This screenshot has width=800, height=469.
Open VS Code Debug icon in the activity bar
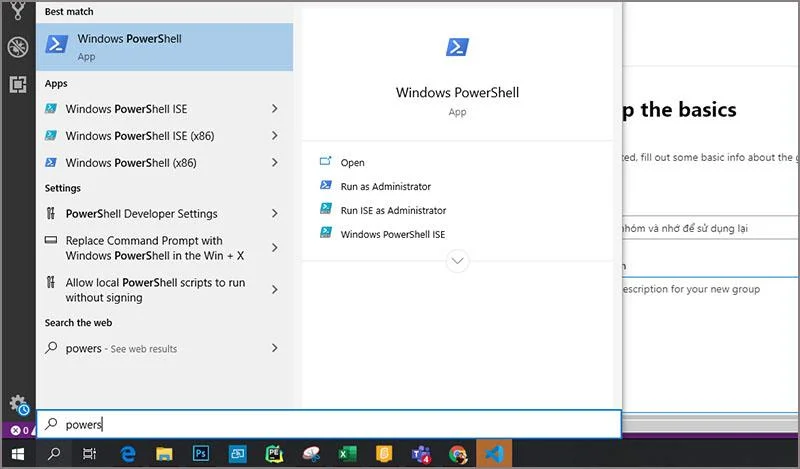click(18, 47)
